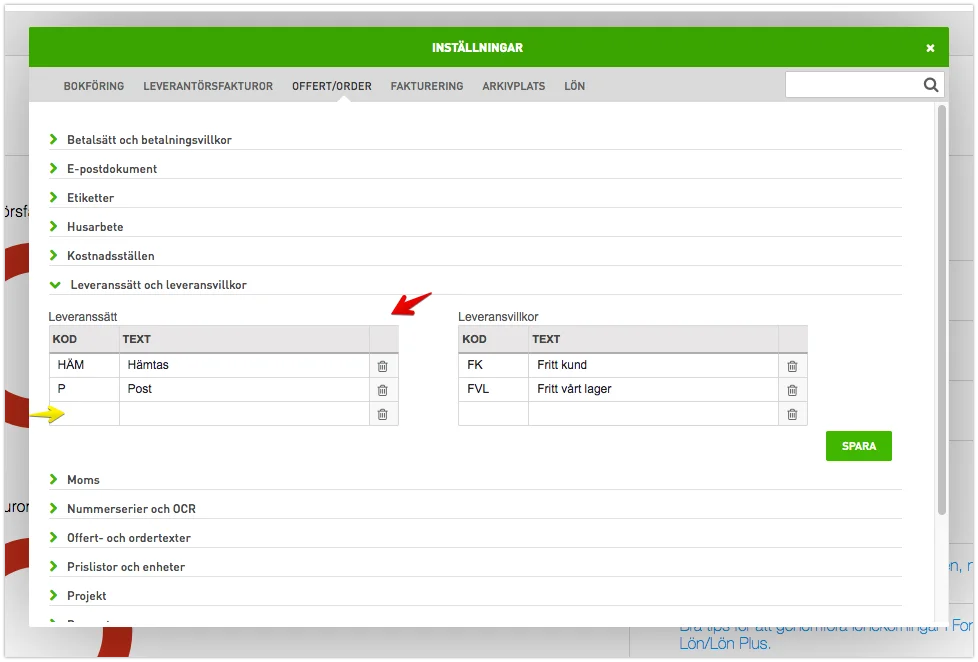Expand Offert- och ordertexter section

475,538
